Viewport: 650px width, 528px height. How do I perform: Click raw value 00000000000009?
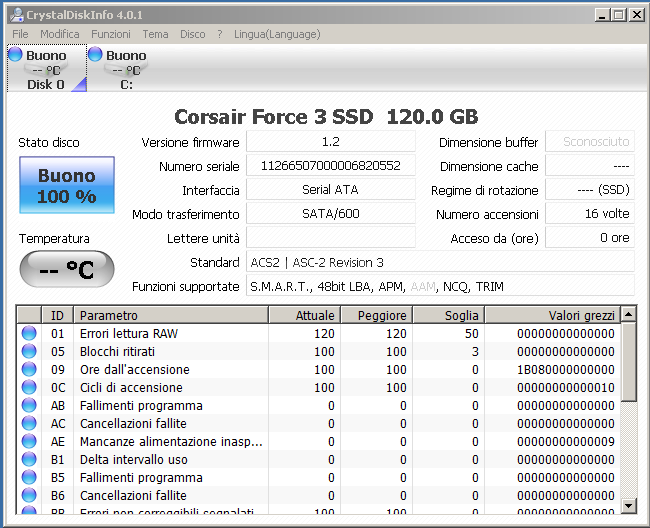[x=565, y=441]
